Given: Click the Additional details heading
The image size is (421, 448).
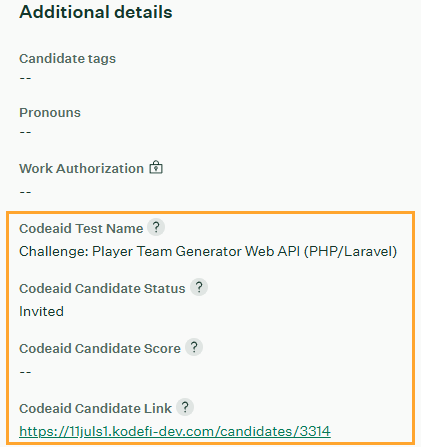Looking at the screenshot, I should click(x=96, y=12).
